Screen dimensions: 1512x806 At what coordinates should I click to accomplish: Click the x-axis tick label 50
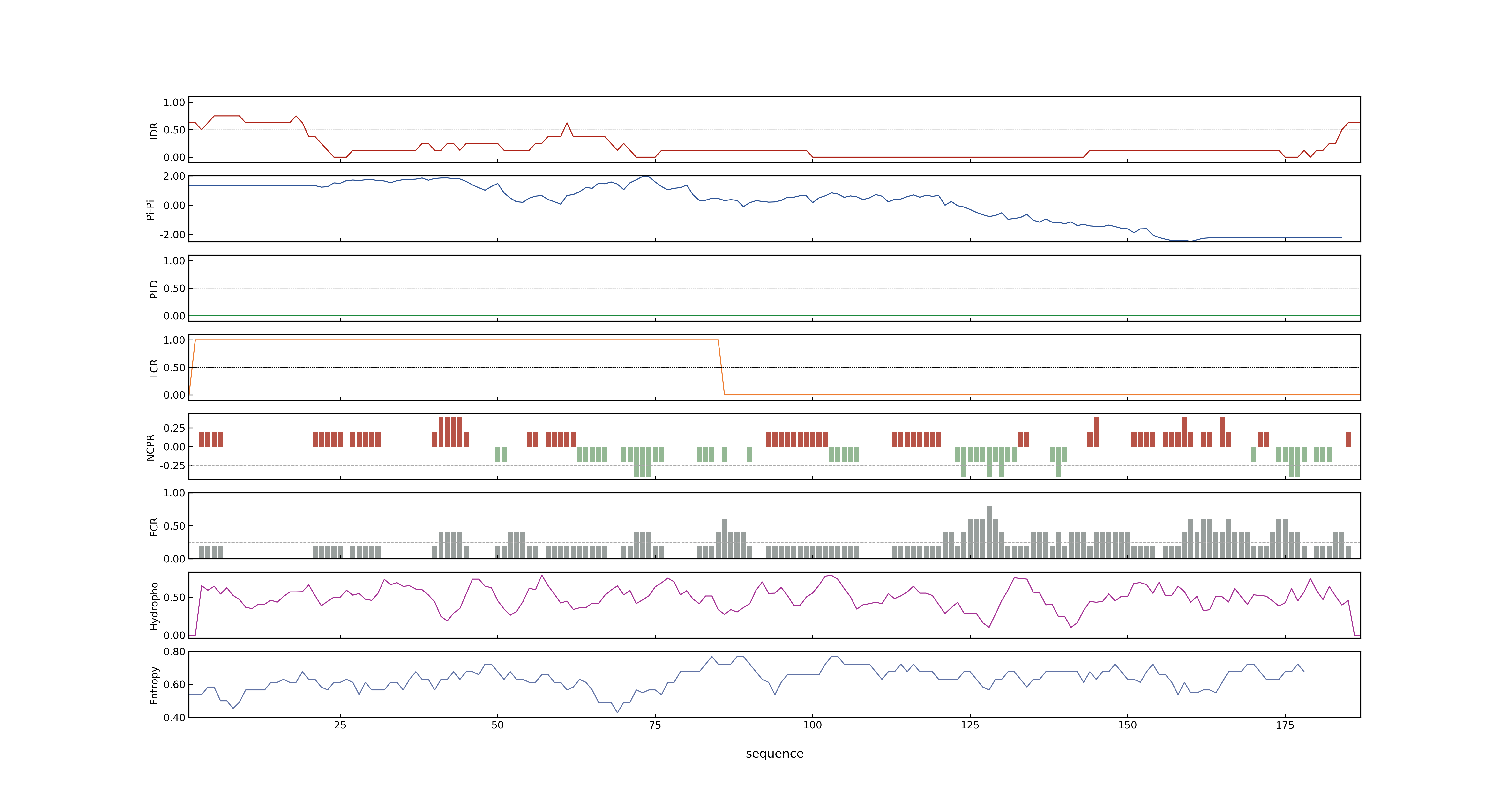click(497, 725)
